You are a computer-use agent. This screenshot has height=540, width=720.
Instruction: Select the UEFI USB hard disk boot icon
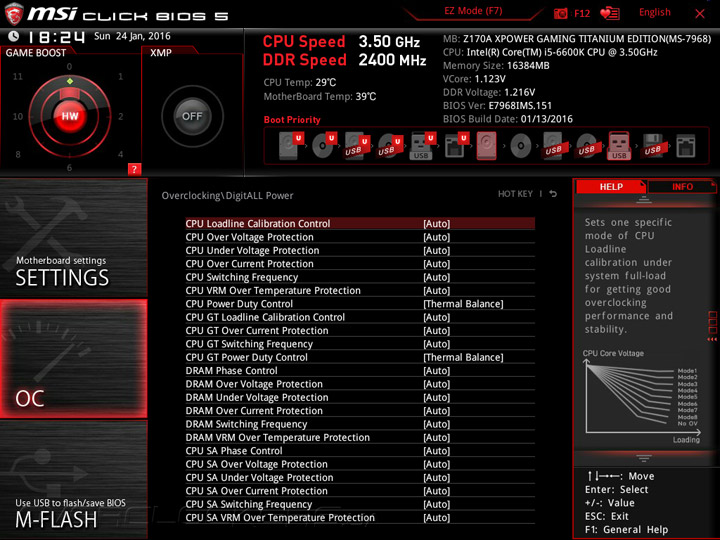coord(357,146)
